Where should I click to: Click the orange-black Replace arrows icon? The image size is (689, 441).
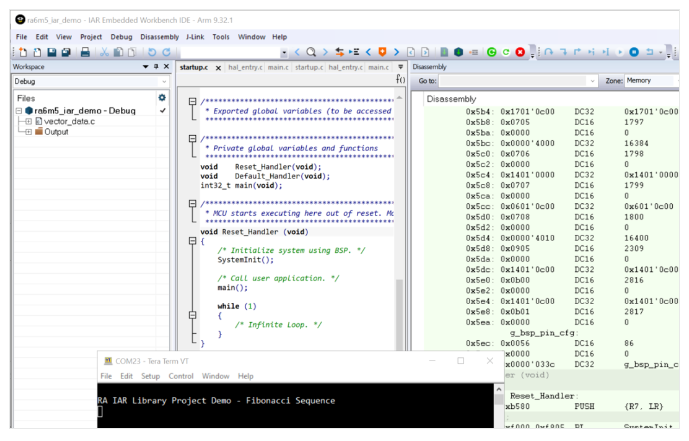point(339,52)
